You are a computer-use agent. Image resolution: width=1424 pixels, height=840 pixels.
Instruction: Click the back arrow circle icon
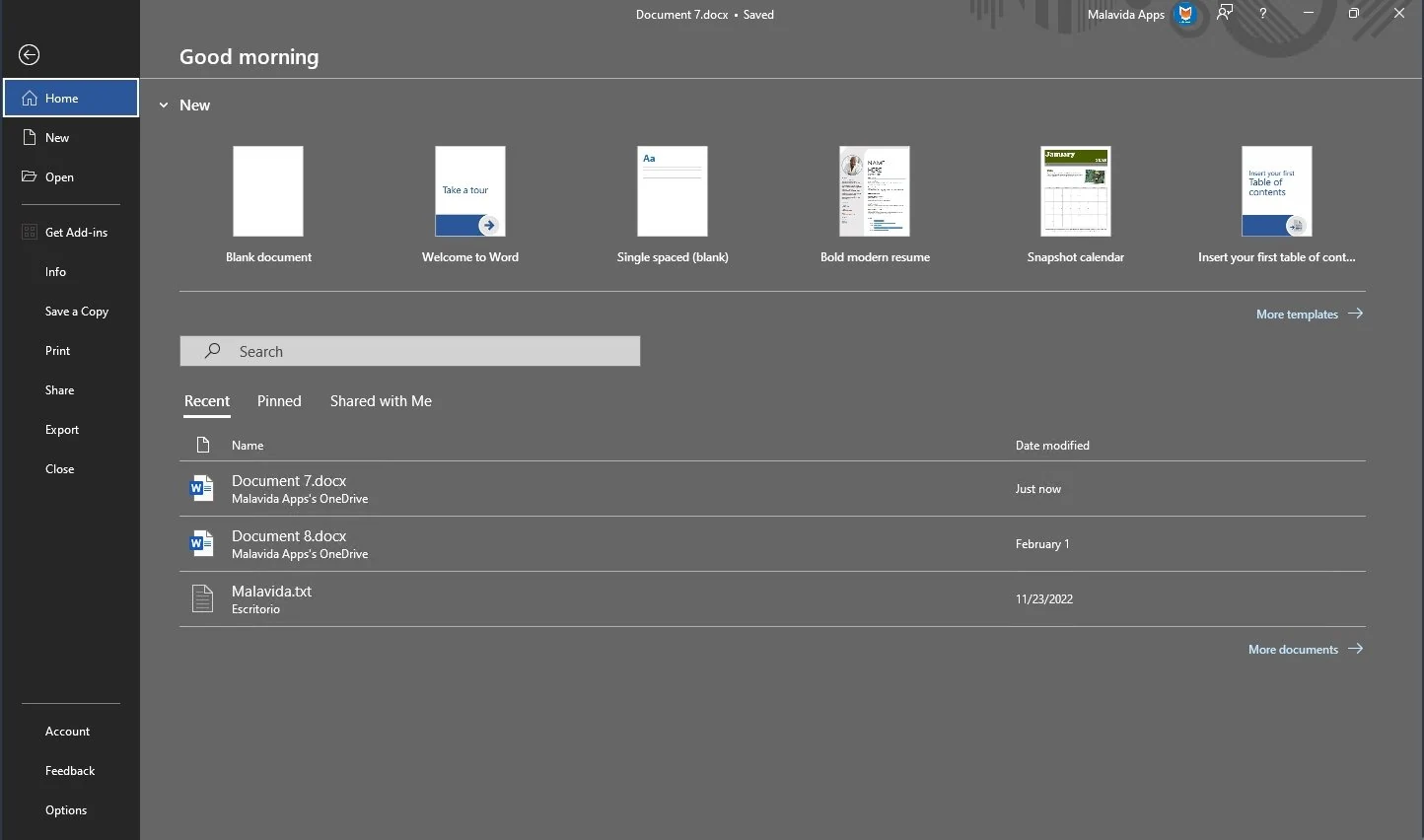(30, 55)
